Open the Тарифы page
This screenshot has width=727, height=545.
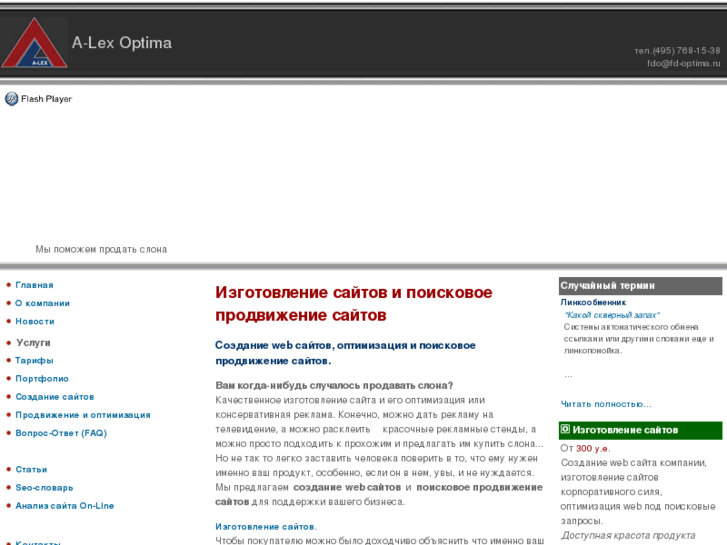pos(34,360)
